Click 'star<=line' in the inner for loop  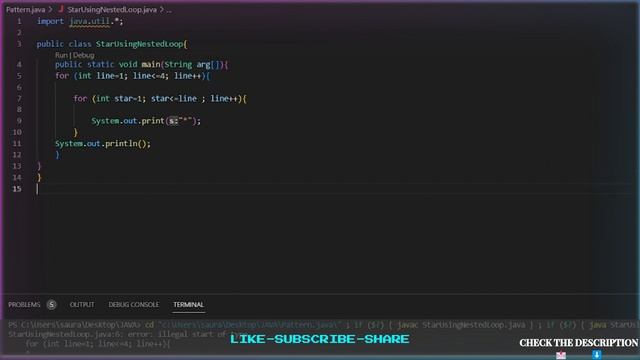click(174, 98)
